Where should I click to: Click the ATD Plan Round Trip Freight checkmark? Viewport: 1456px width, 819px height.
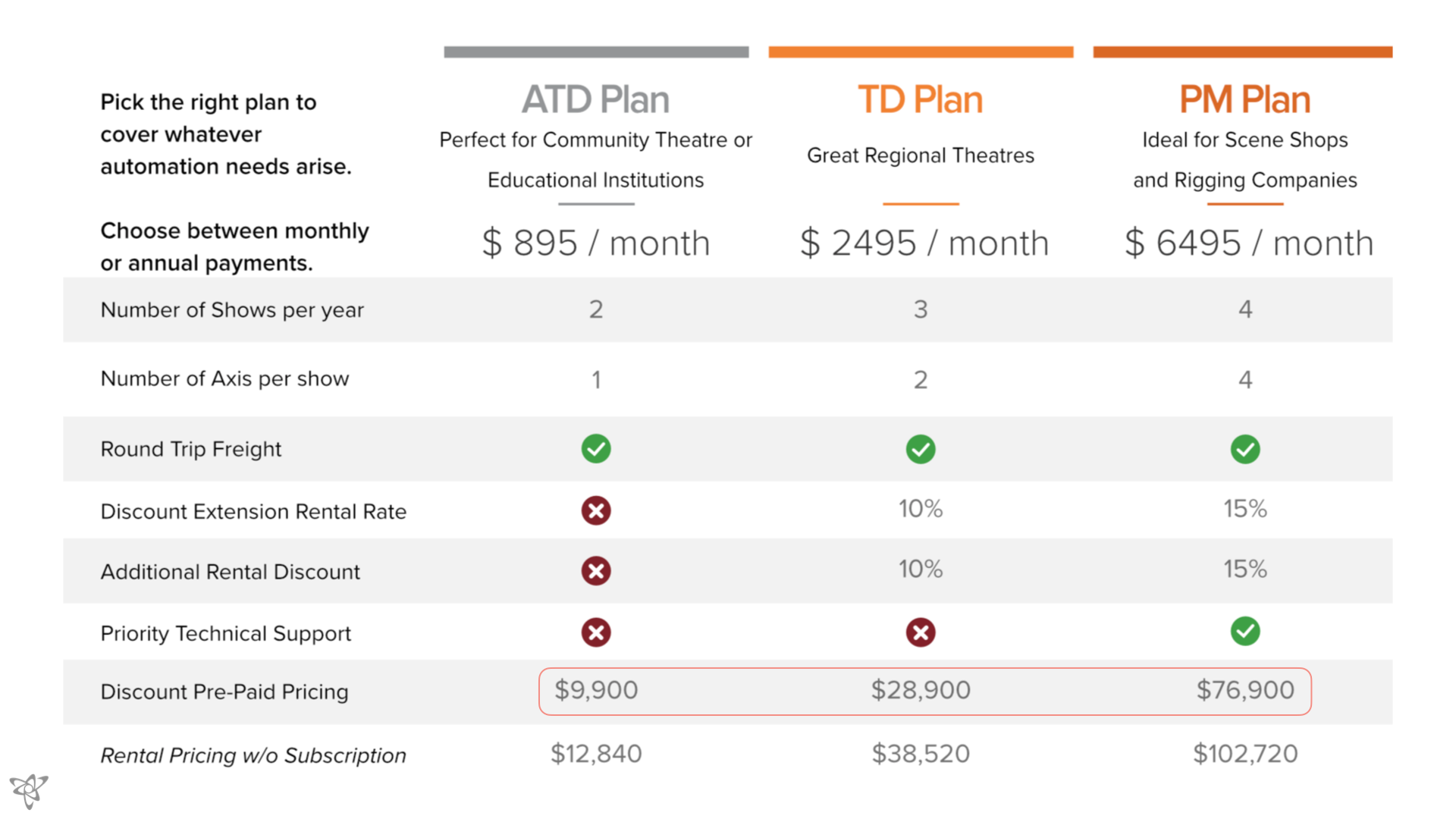(x=596, y=449)
